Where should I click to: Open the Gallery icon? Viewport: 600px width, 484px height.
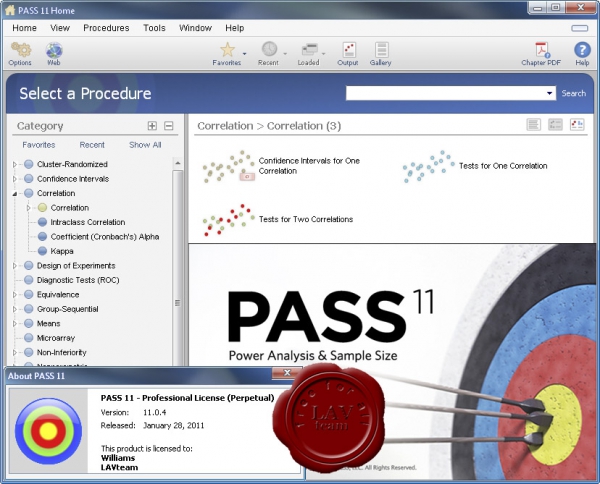pyautogui.click(x=381, y=50)
